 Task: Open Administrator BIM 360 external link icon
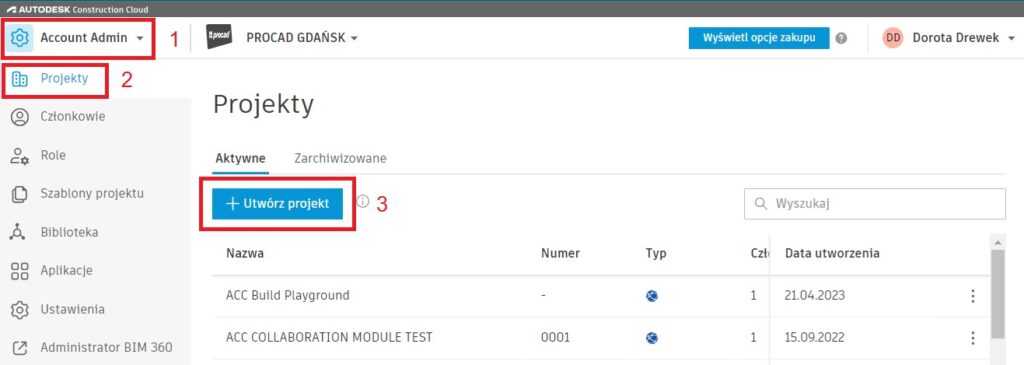pos(20,348)
